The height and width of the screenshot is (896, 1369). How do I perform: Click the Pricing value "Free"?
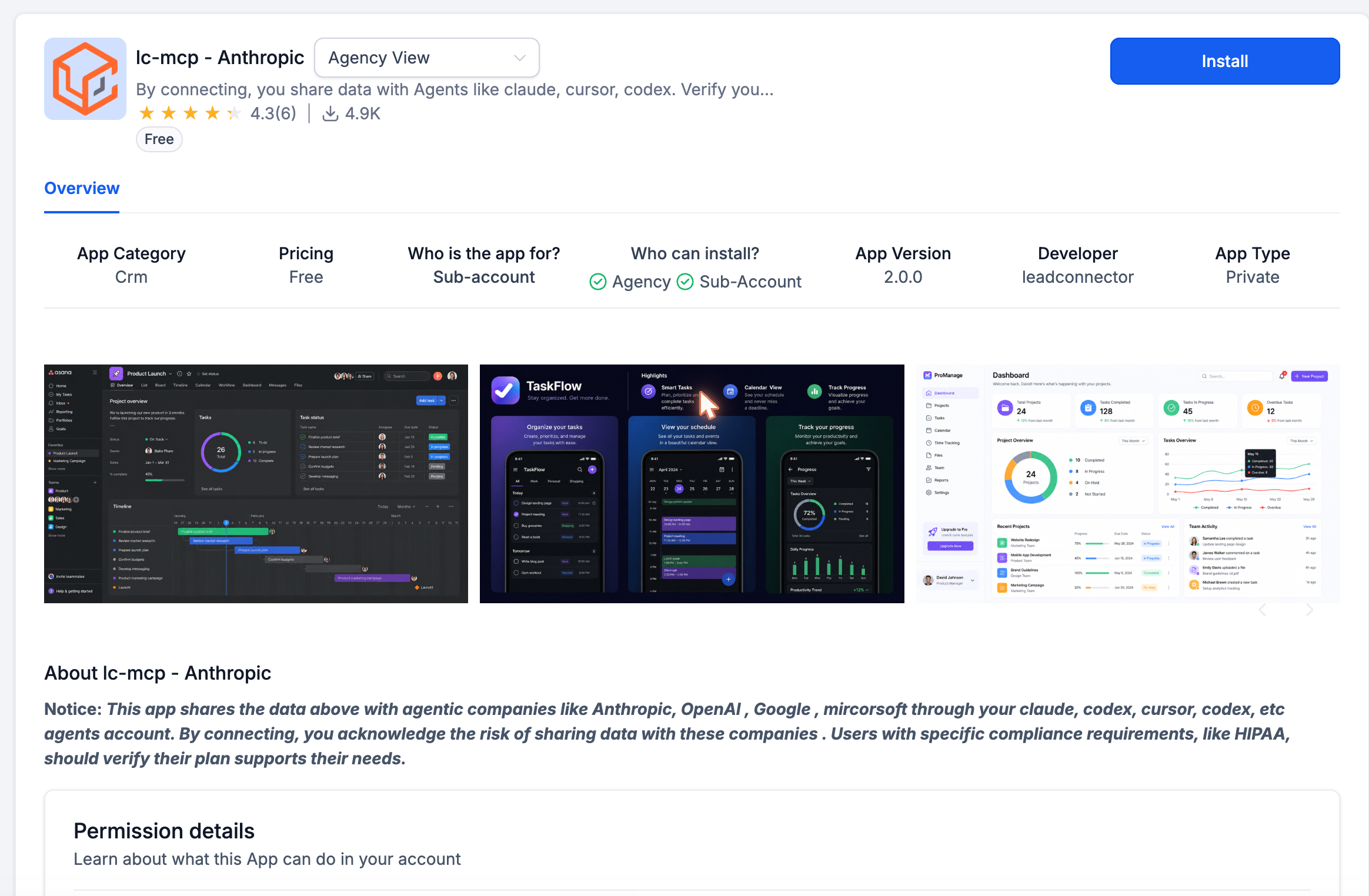point(306,277)
